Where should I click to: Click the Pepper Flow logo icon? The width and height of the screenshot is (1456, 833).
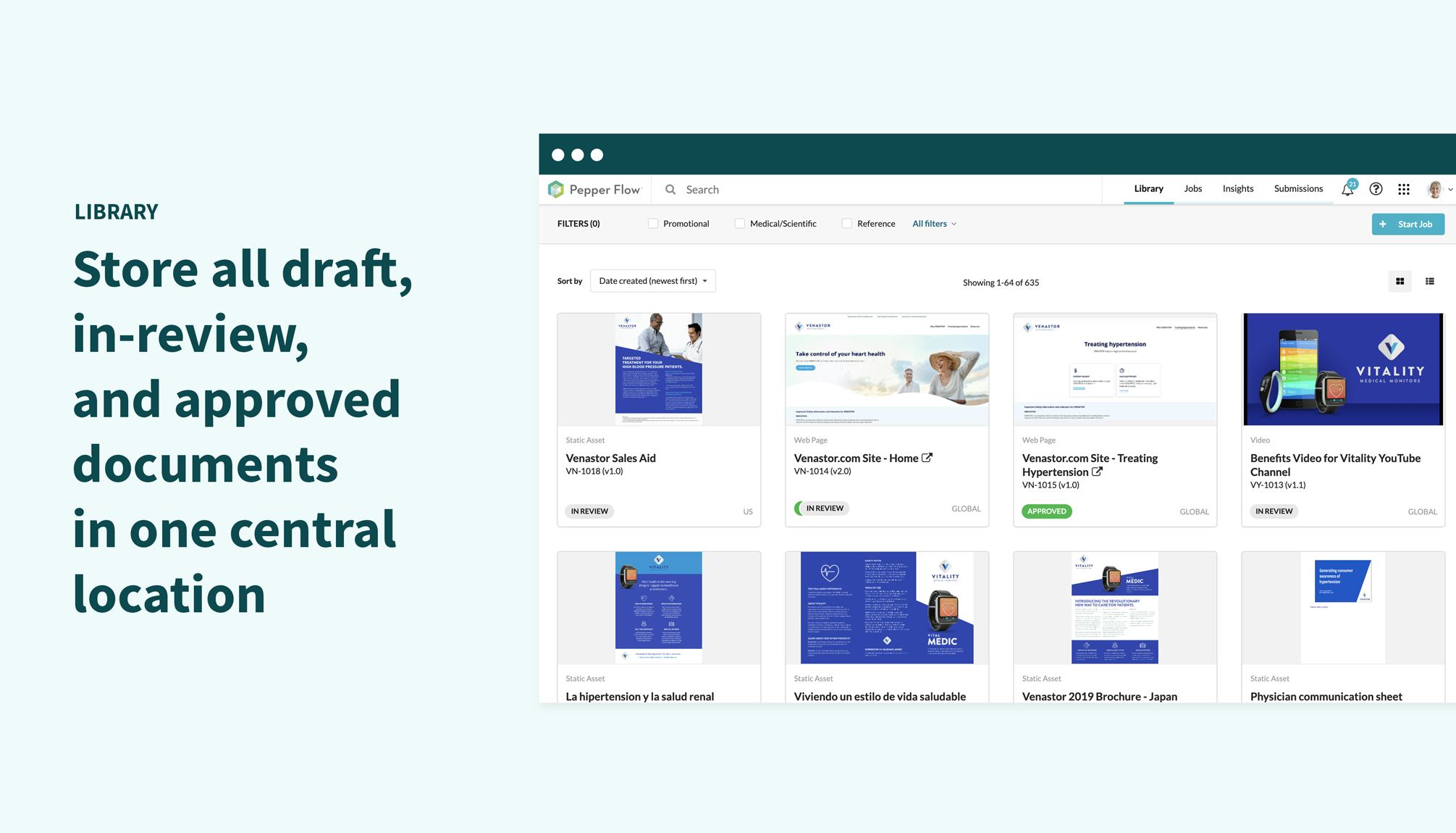tap(555, 189)
